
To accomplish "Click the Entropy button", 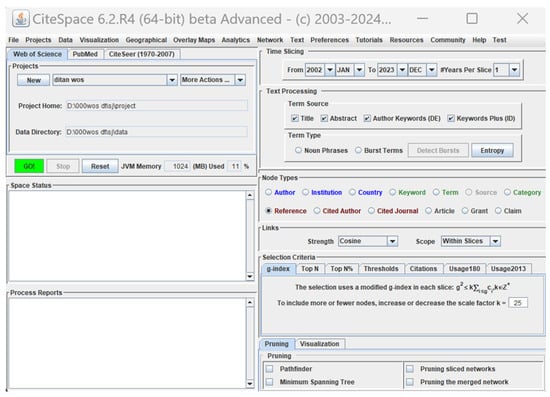I will click(x=492, y=150).
